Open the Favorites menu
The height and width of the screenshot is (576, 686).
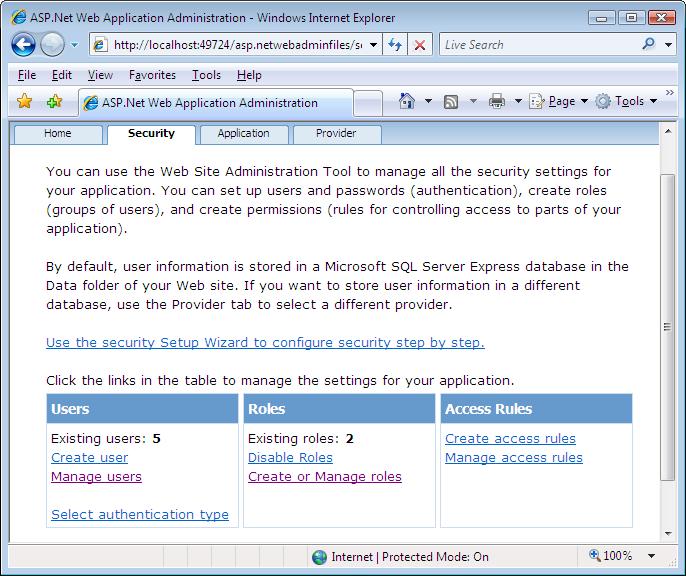152,75
